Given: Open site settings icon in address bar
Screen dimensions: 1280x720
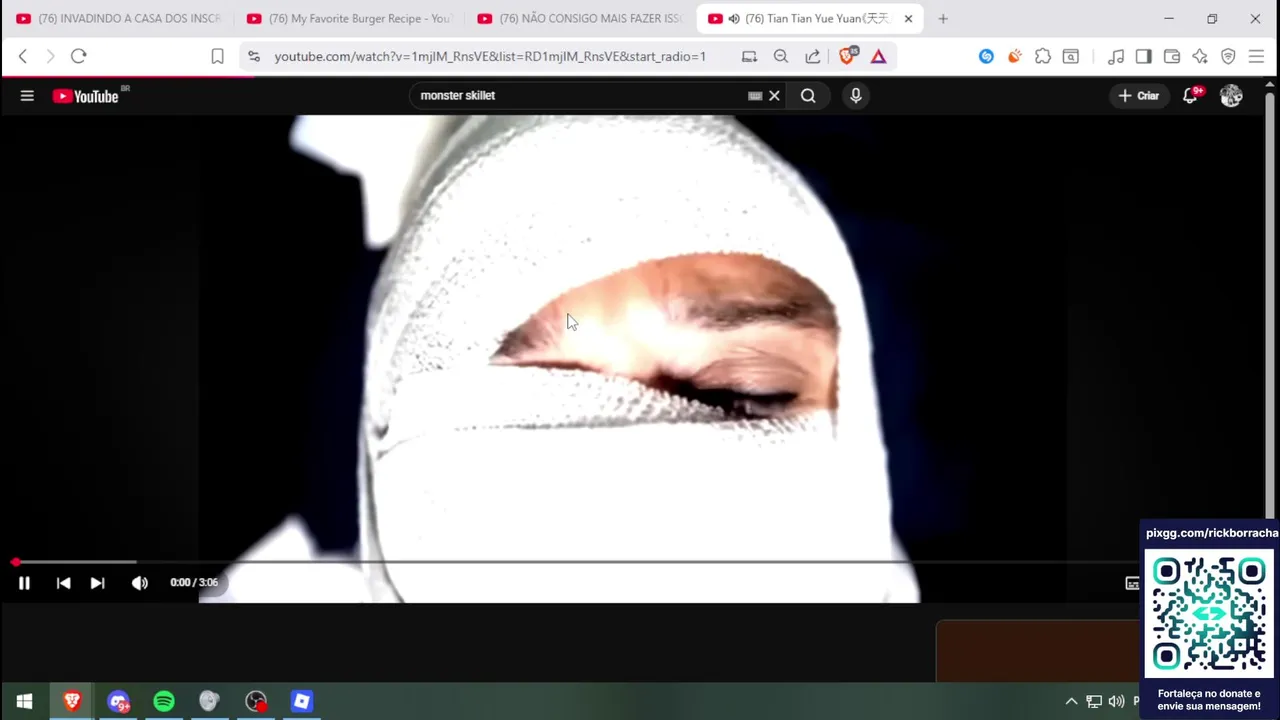Looking at the screenshot, I should click(254, 57).
